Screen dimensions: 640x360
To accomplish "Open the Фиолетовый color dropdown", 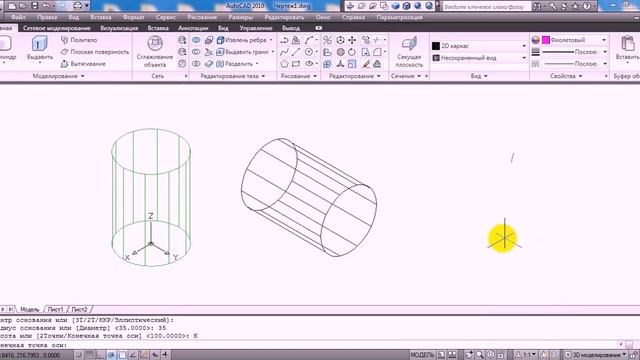I will (x=574, y=40).
